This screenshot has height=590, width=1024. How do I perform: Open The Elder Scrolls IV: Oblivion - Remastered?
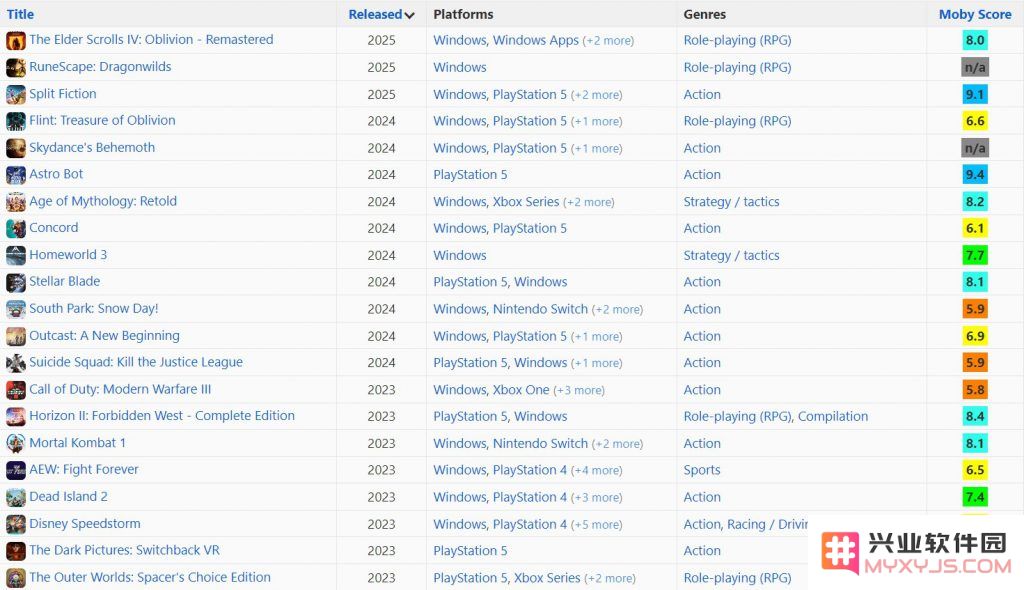152,40
